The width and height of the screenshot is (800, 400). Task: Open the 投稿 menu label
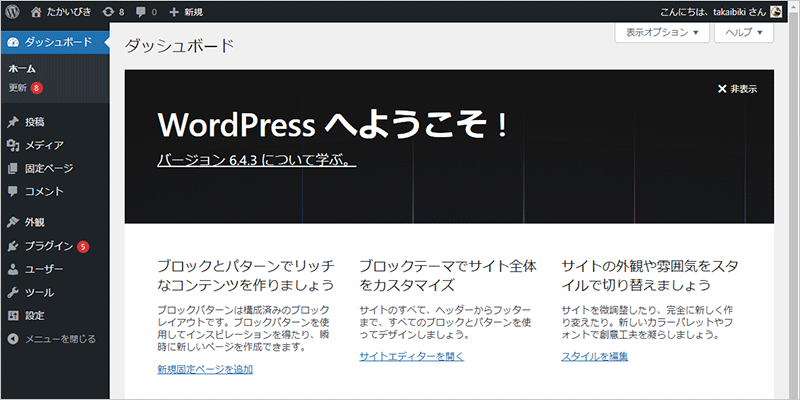pos(35,122)
